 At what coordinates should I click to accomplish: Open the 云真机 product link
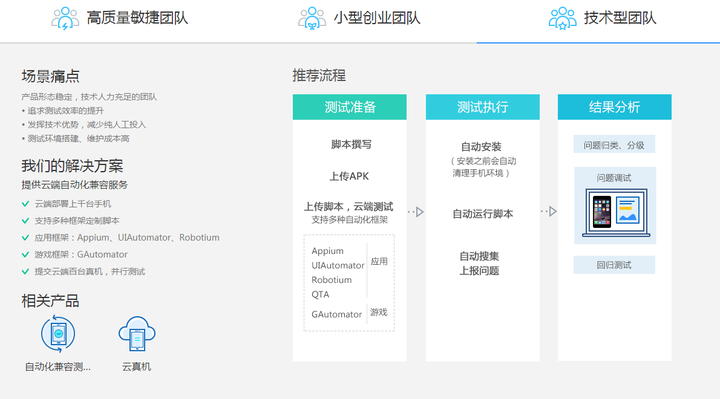pyautogui.click(x=136, y=367)
